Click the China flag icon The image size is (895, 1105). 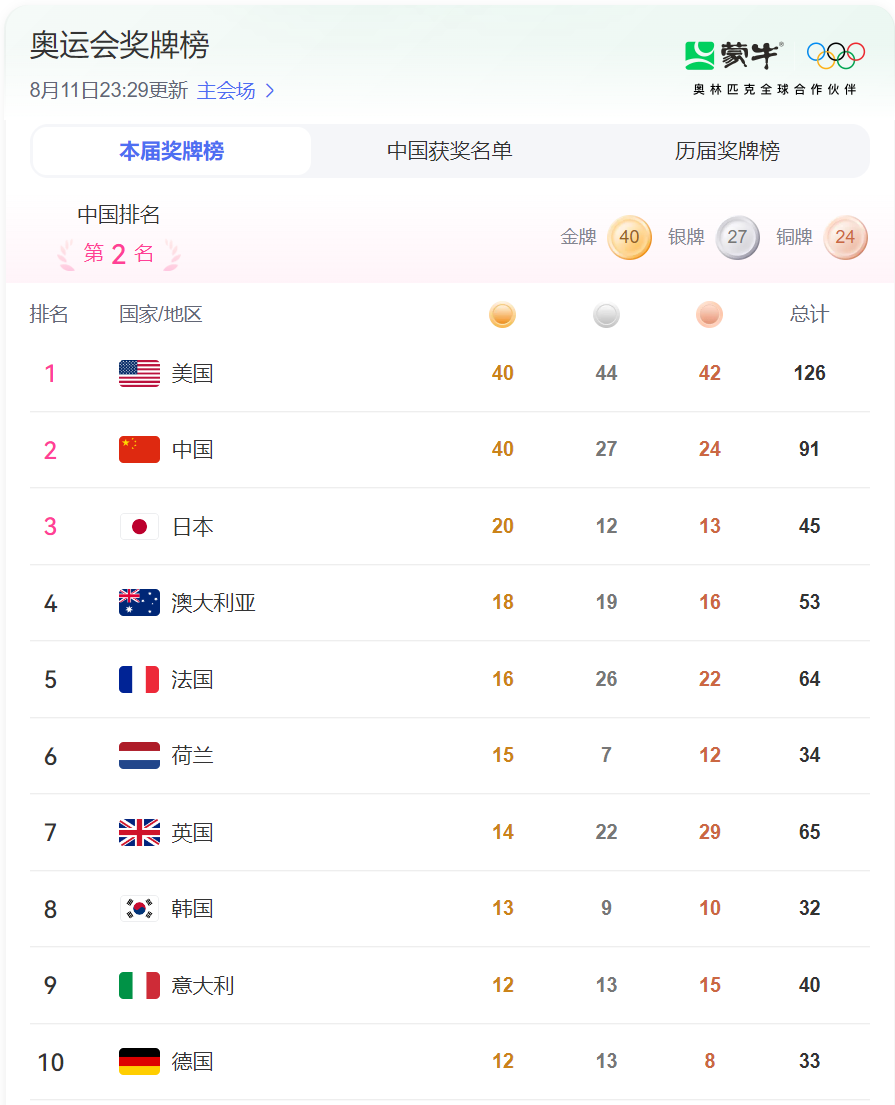coord(139,450)
